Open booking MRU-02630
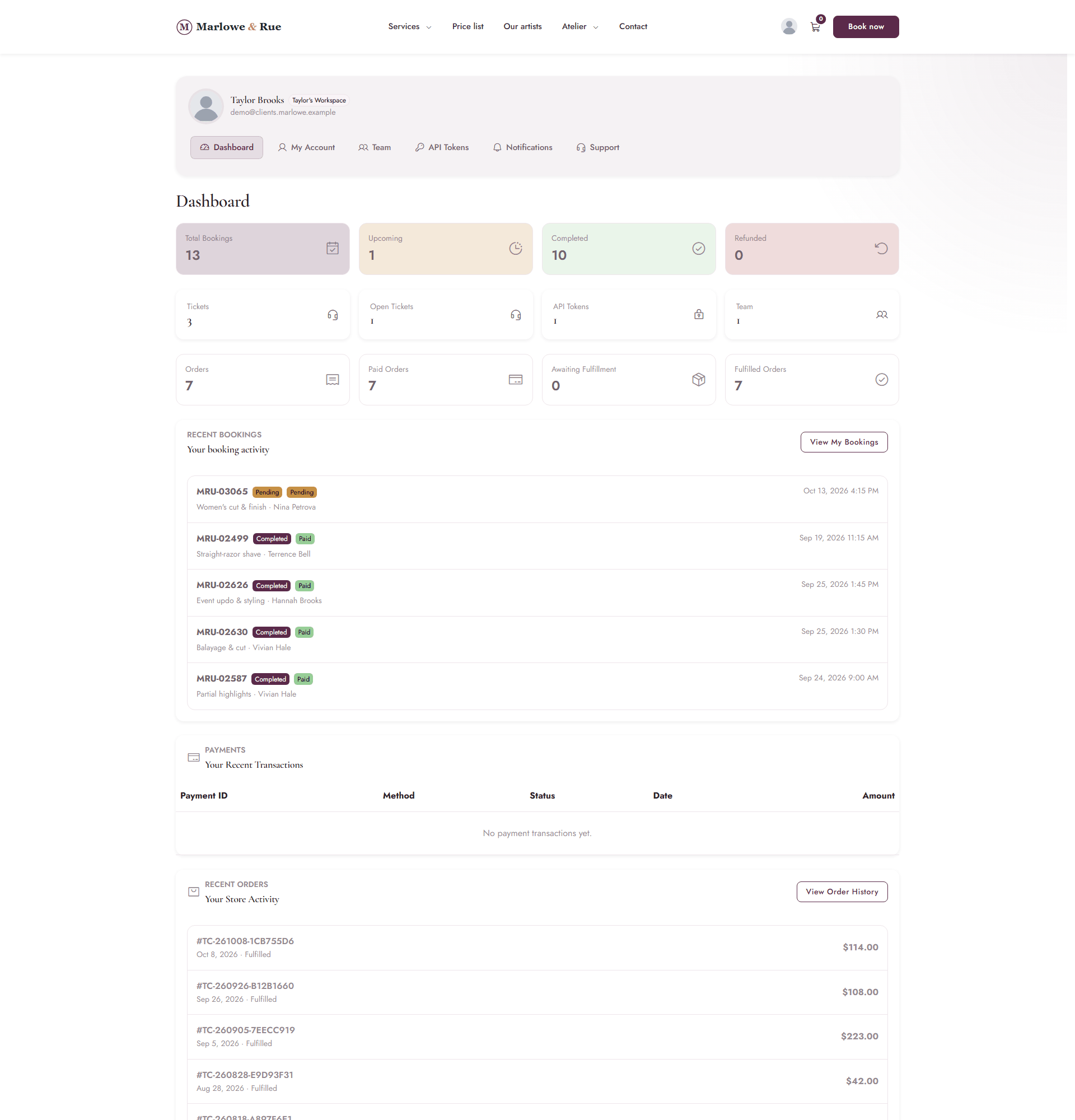The image size is (1075, 1120). click(537, 640)
